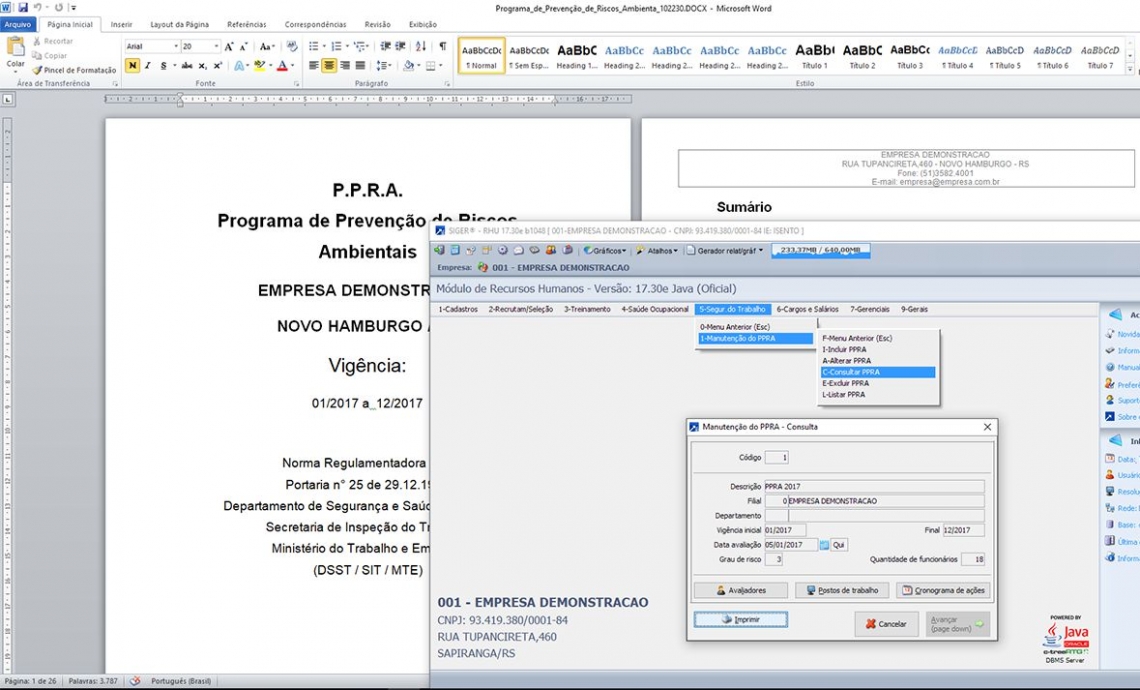The height and width of the screenshot is (690, 1140).
Task: Toggle align left in Word ribbon
Action: [313, 65]
